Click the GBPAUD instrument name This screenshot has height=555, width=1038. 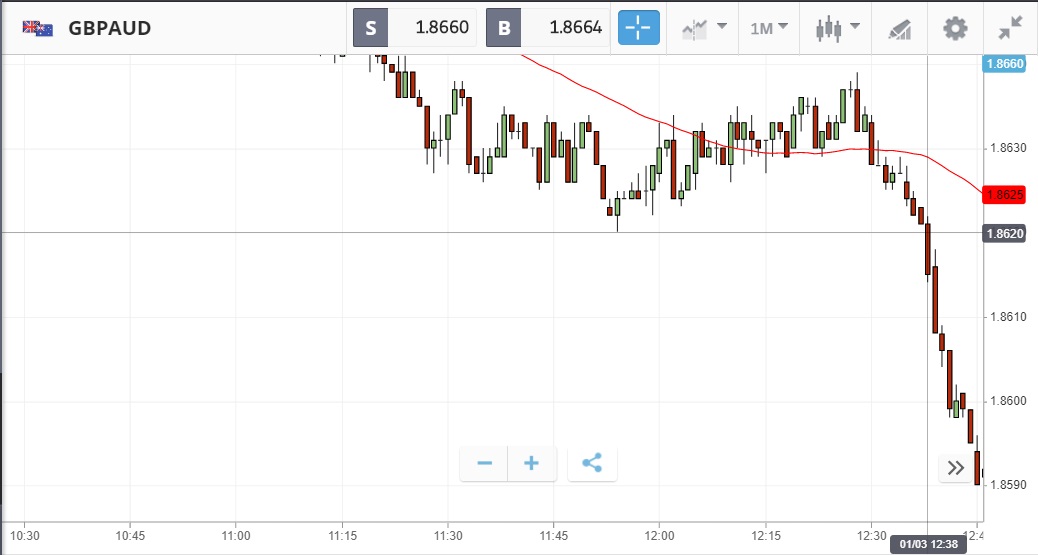pos(110,27)
